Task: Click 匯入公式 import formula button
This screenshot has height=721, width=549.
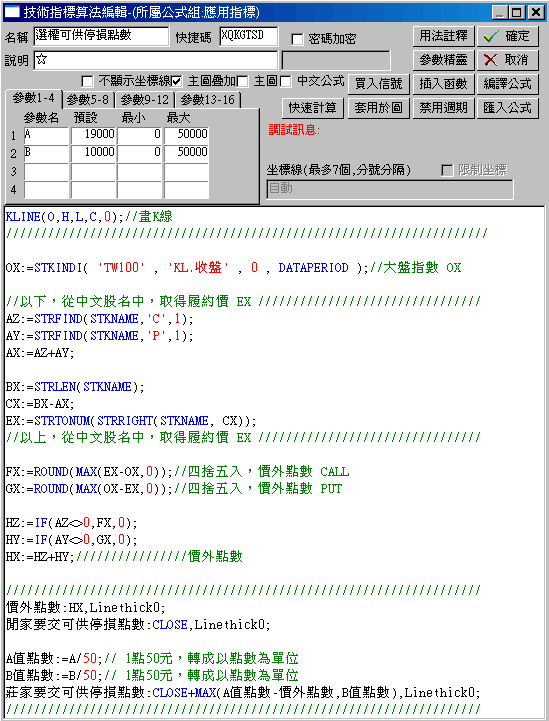Action: pos(508,108)
